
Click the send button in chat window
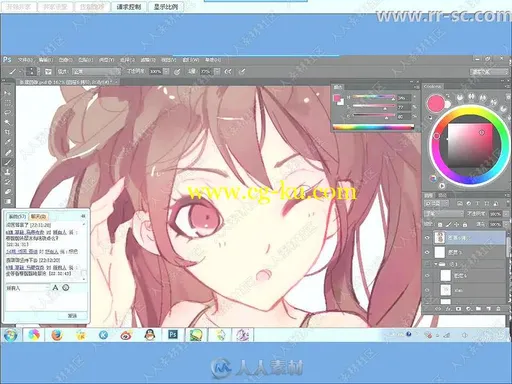[x=72, y=315]
